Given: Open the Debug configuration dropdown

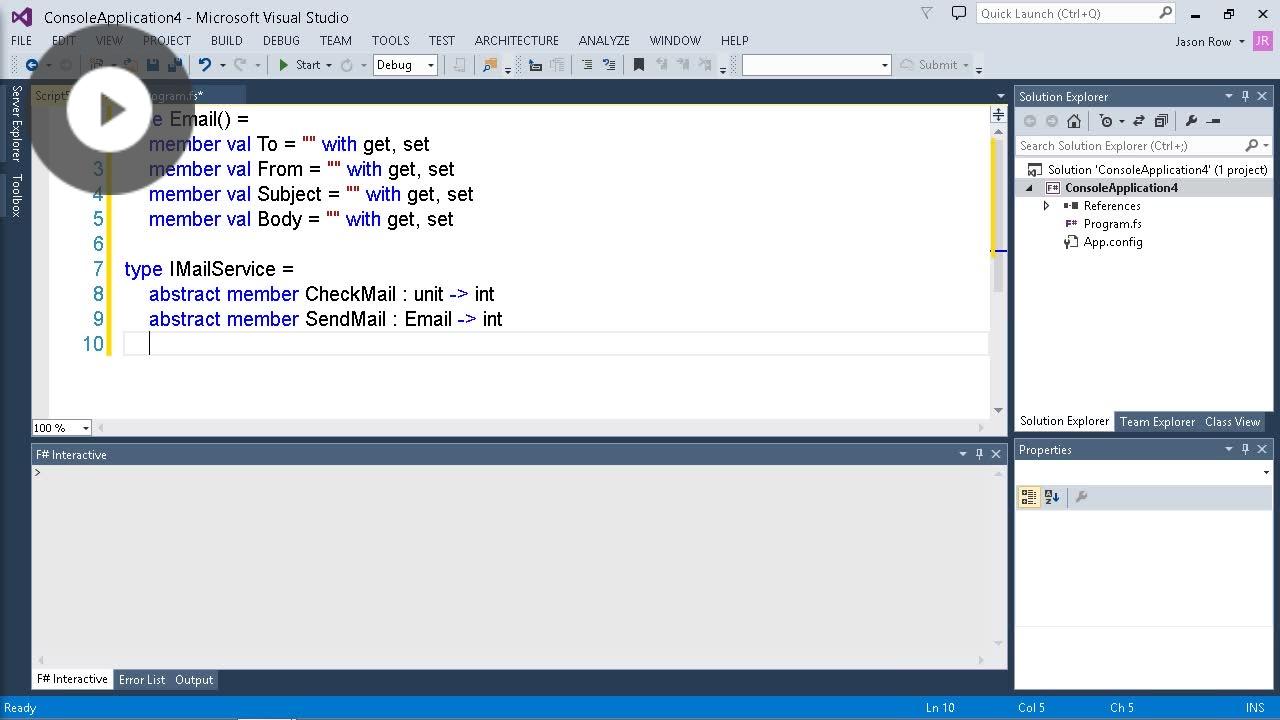Looking at the screenshot, I should click(x=430, y=64).
